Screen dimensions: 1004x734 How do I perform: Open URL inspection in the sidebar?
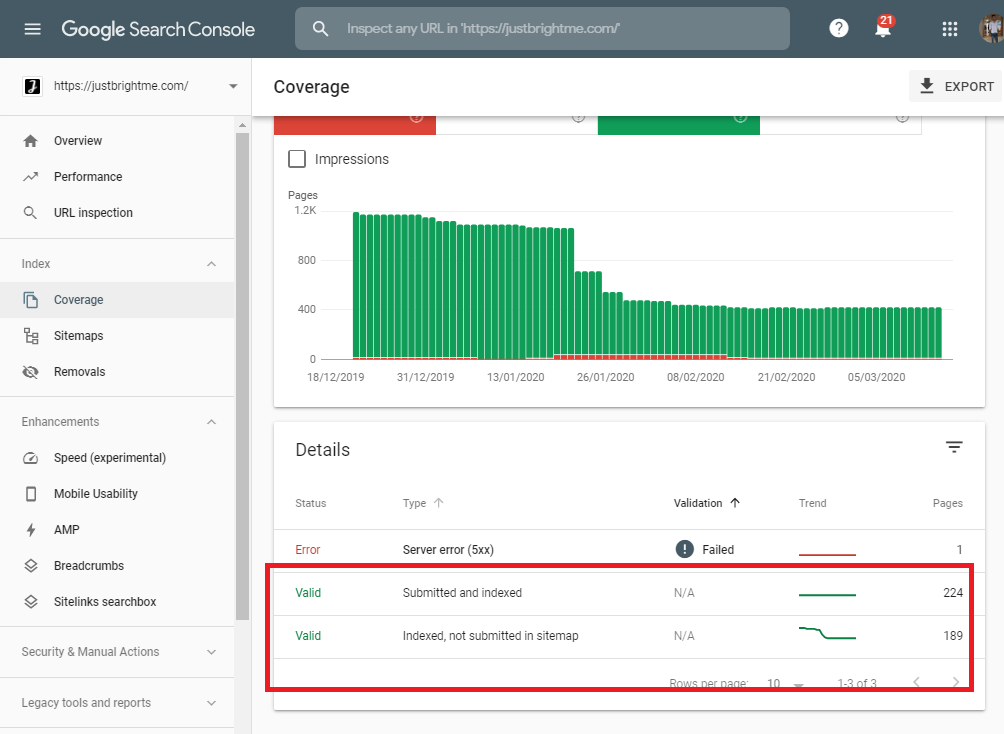(x=117, y=213)
